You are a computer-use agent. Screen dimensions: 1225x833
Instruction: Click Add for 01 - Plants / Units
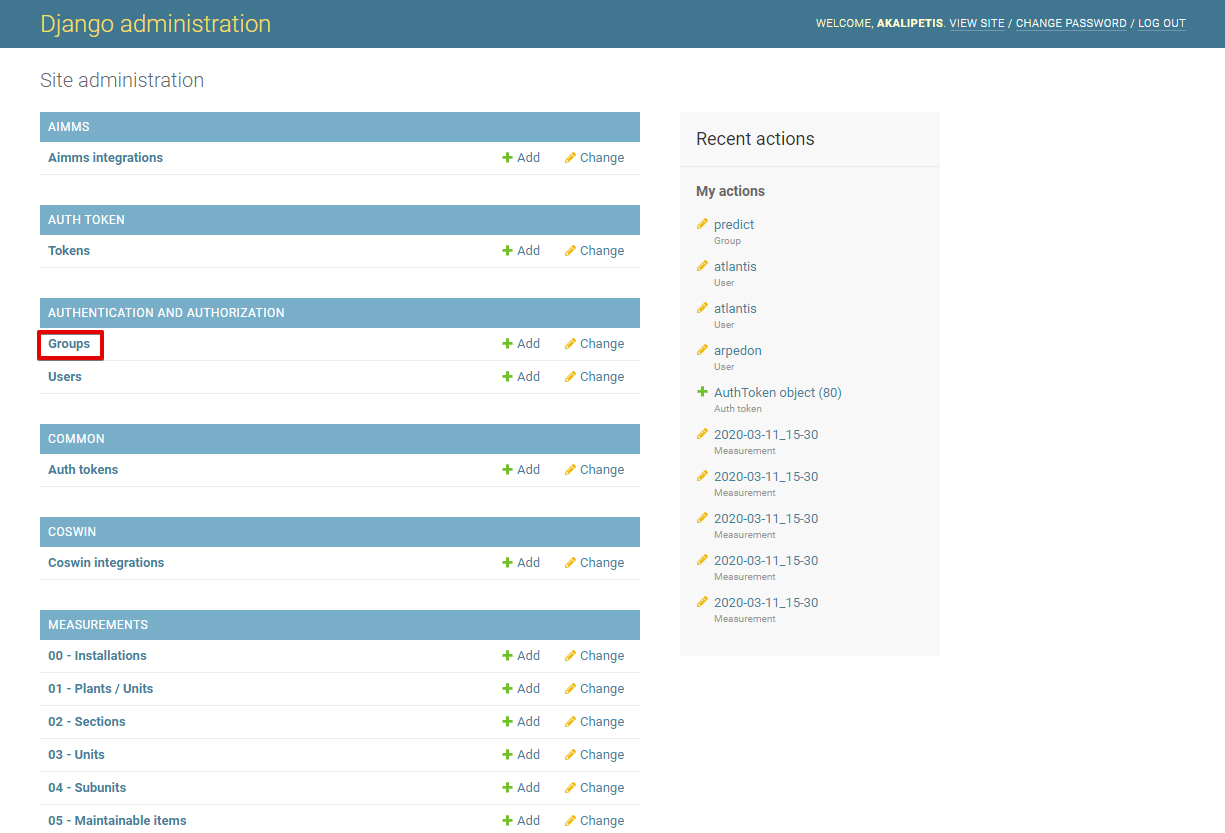[521, 689]
